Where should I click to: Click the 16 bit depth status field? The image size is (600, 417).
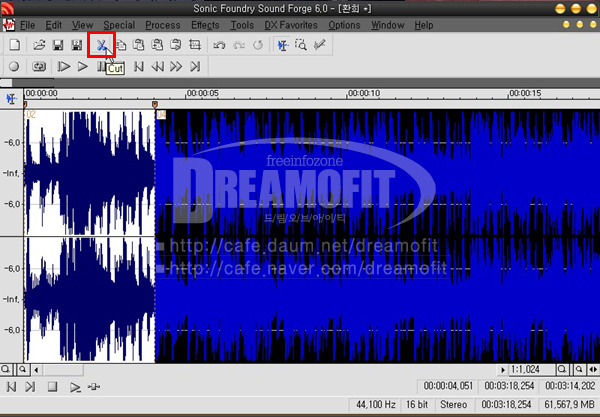click(x=417, y=404)
